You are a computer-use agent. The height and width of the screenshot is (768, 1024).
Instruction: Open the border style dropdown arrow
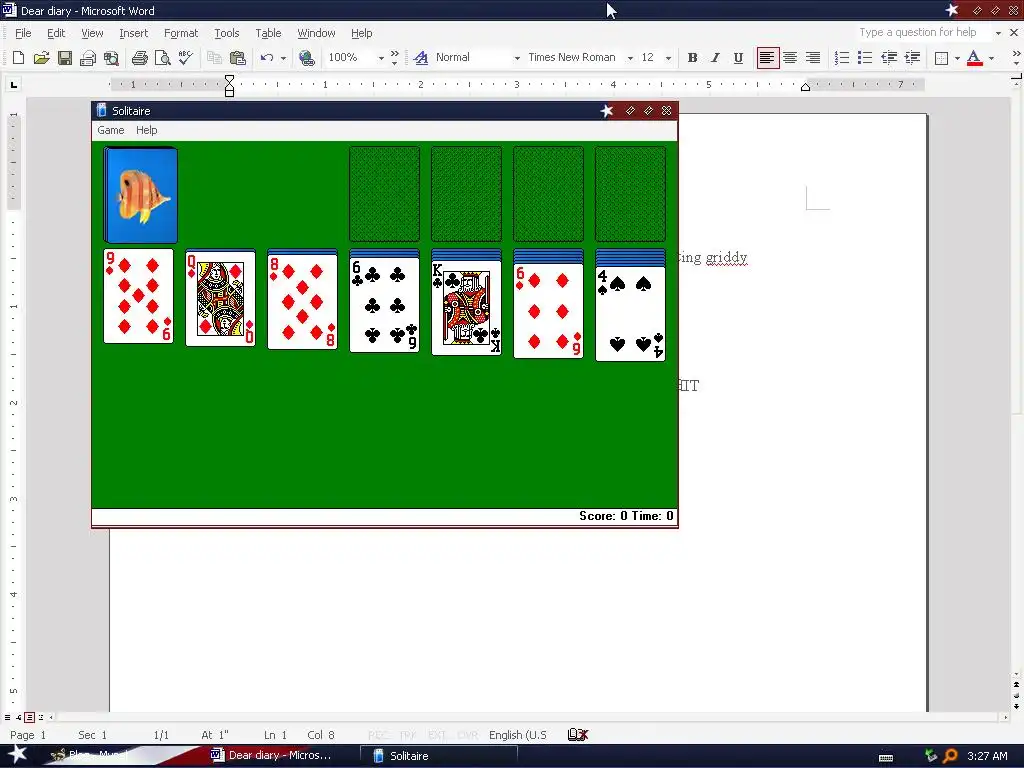[x=957, y=58]
